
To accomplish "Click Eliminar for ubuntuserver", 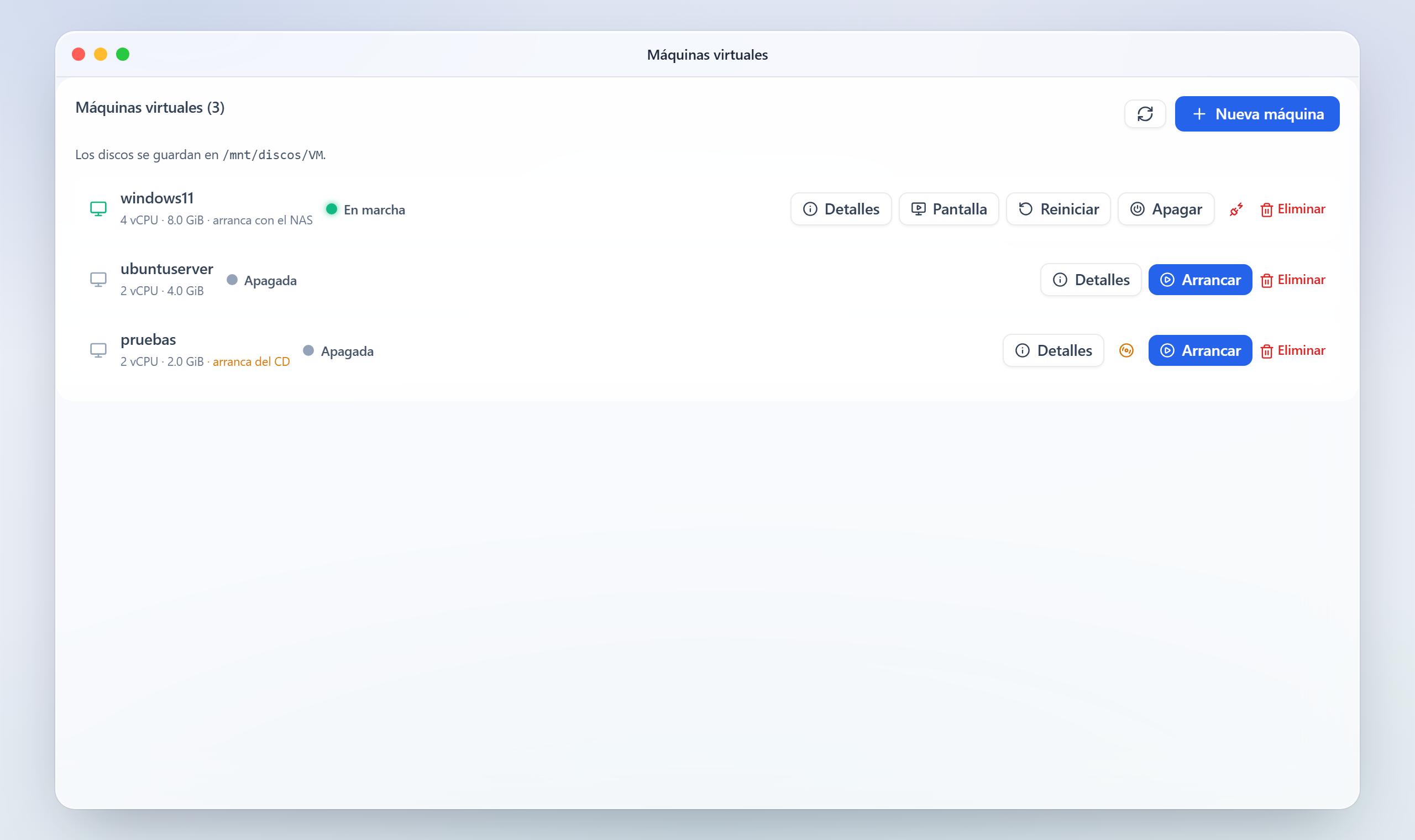I will pyautogui.click(x=1292, y=280).
